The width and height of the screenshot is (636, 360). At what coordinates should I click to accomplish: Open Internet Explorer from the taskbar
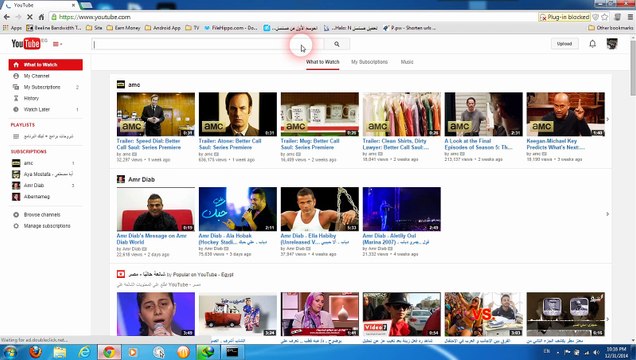tap(84, 352)
